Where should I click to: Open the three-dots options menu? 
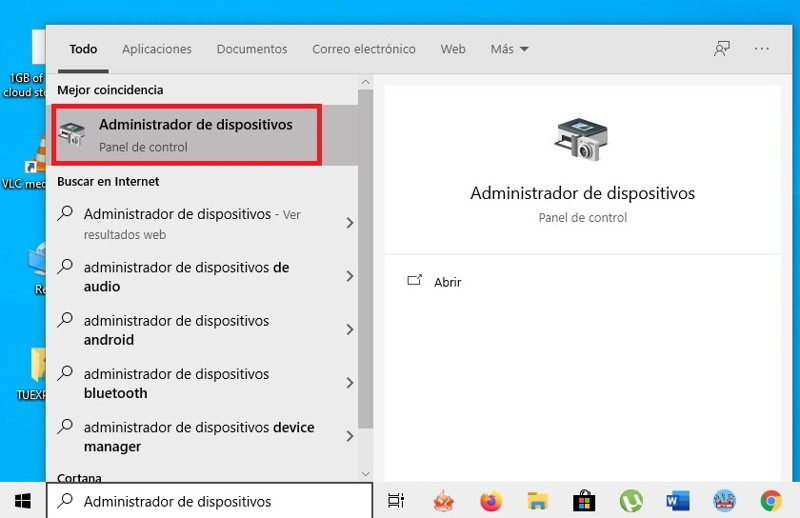tap(763, 48)
